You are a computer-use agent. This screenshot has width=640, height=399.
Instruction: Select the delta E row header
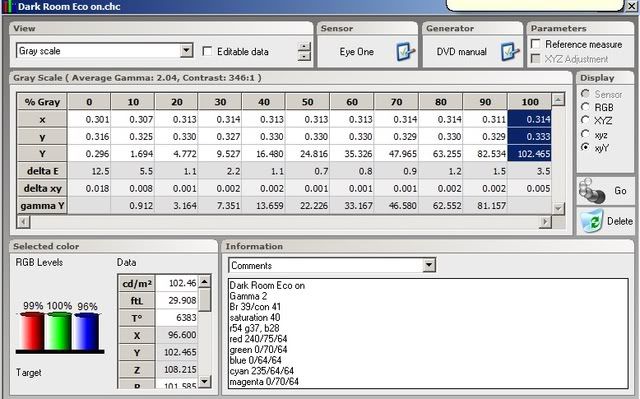click(x=42, y=171)
